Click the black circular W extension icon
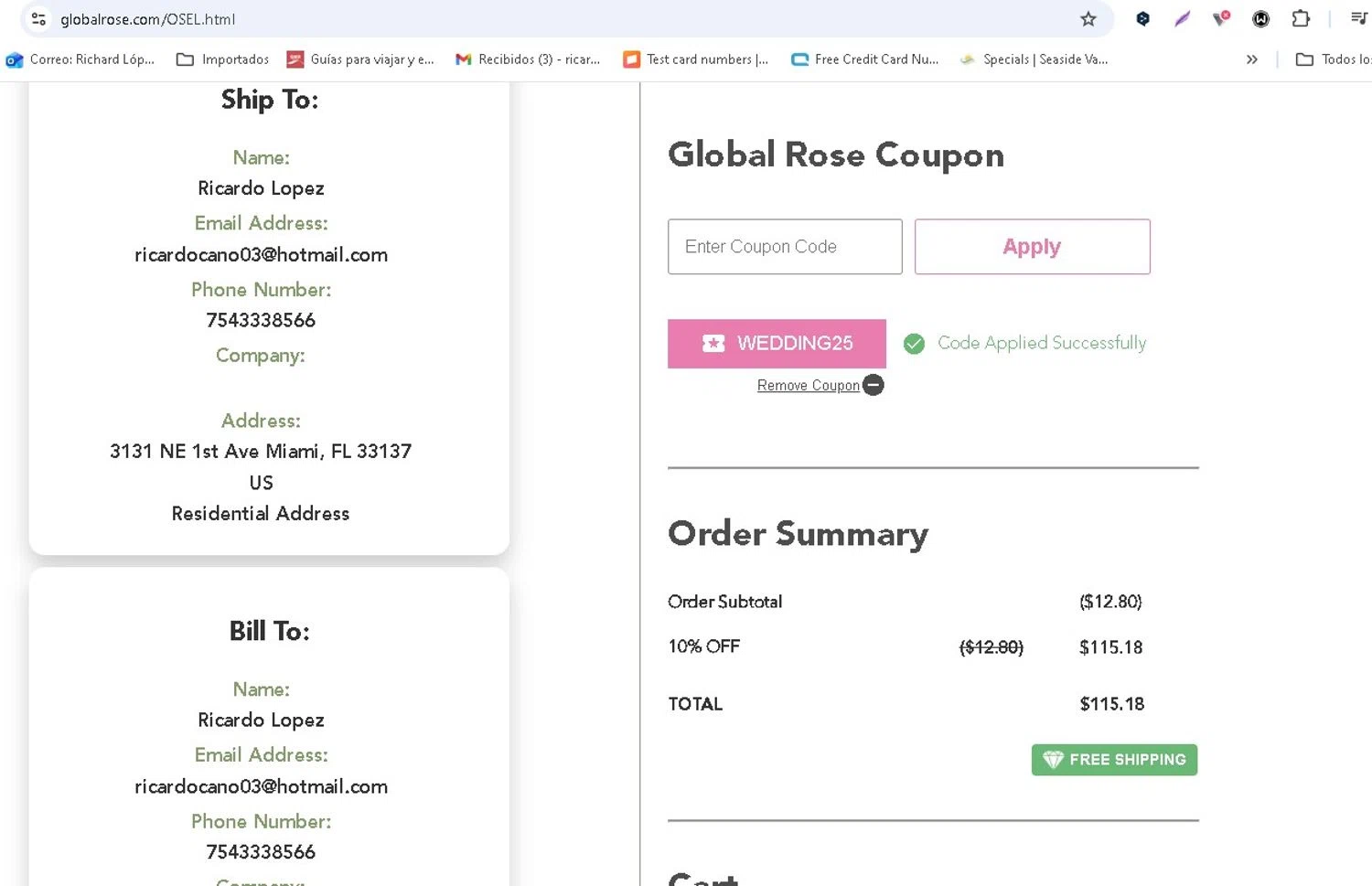Viewport: 1372px width, 886px height. click(1260, 19)
